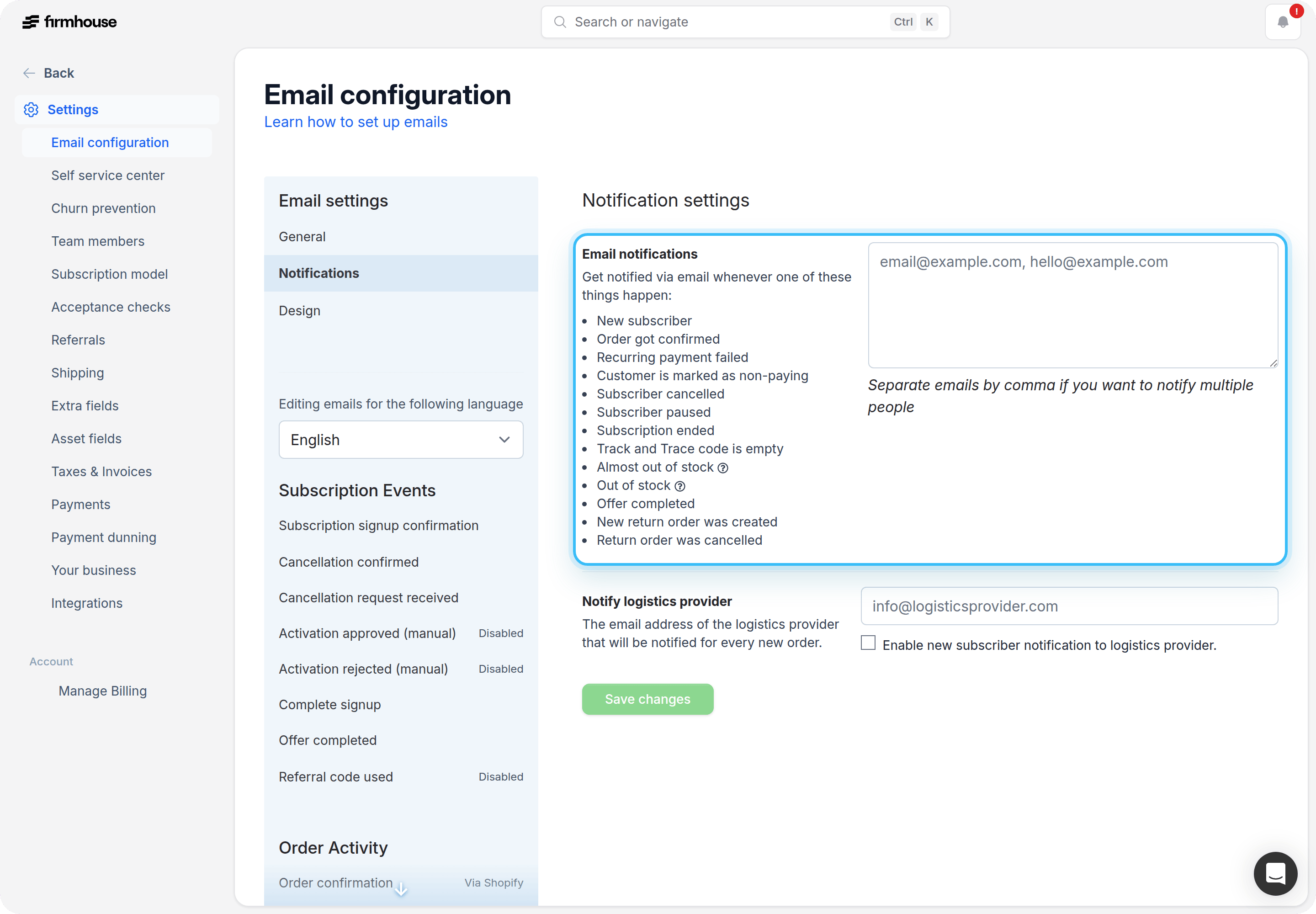The image size is (1316, 914).
Task: Click the search magnifier icon
Action: (x=560, y=22)
